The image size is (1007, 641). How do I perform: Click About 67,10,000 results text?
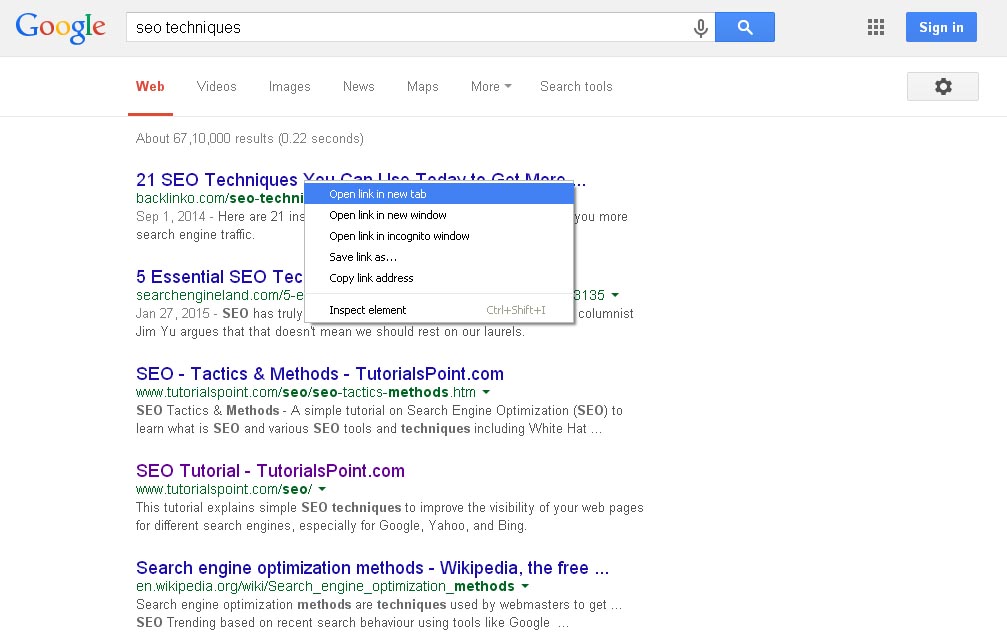(250, 139)
